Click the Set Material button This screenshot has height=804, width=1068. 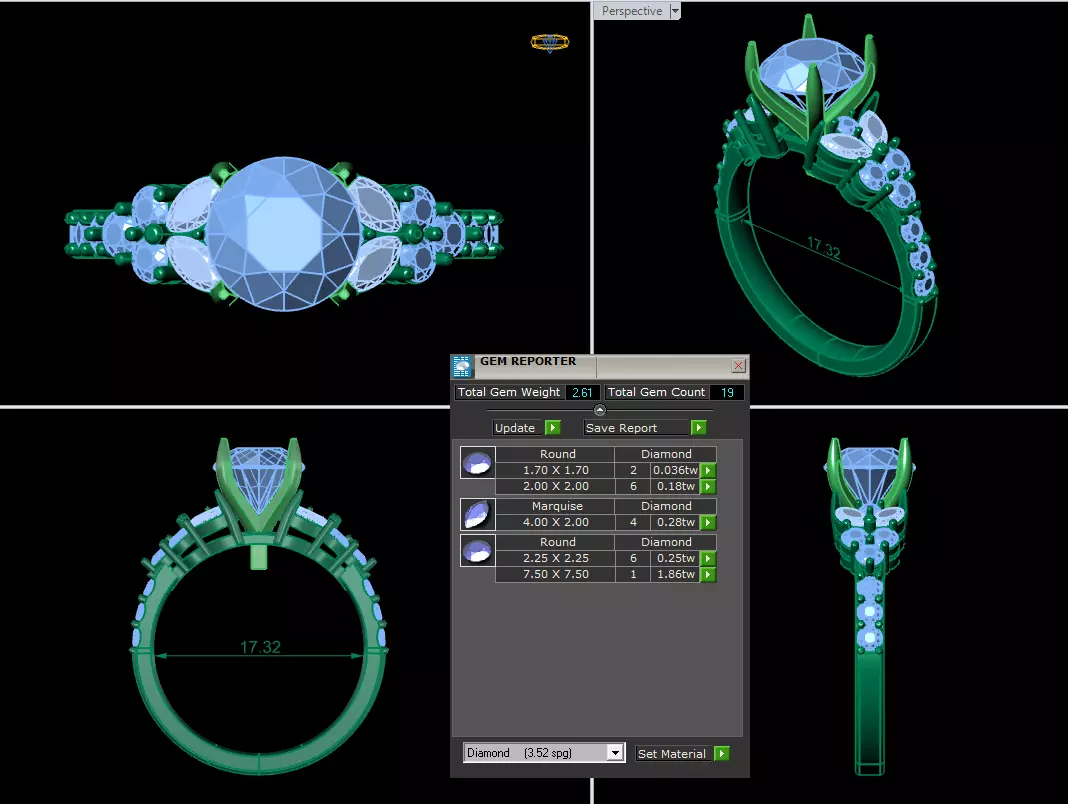click(x=672, y=754)
